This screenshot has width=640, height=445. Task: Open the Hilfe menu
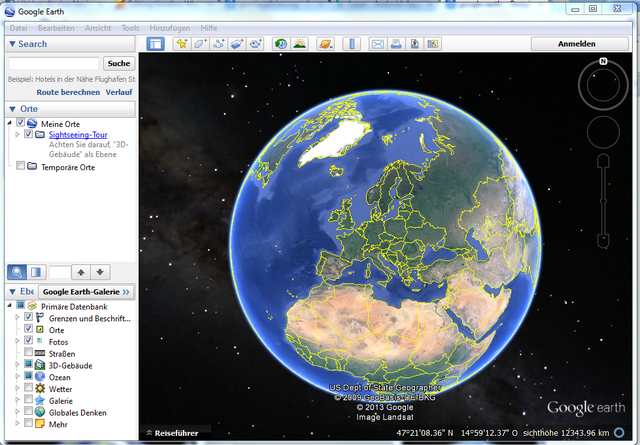click(x=209, y=28)
